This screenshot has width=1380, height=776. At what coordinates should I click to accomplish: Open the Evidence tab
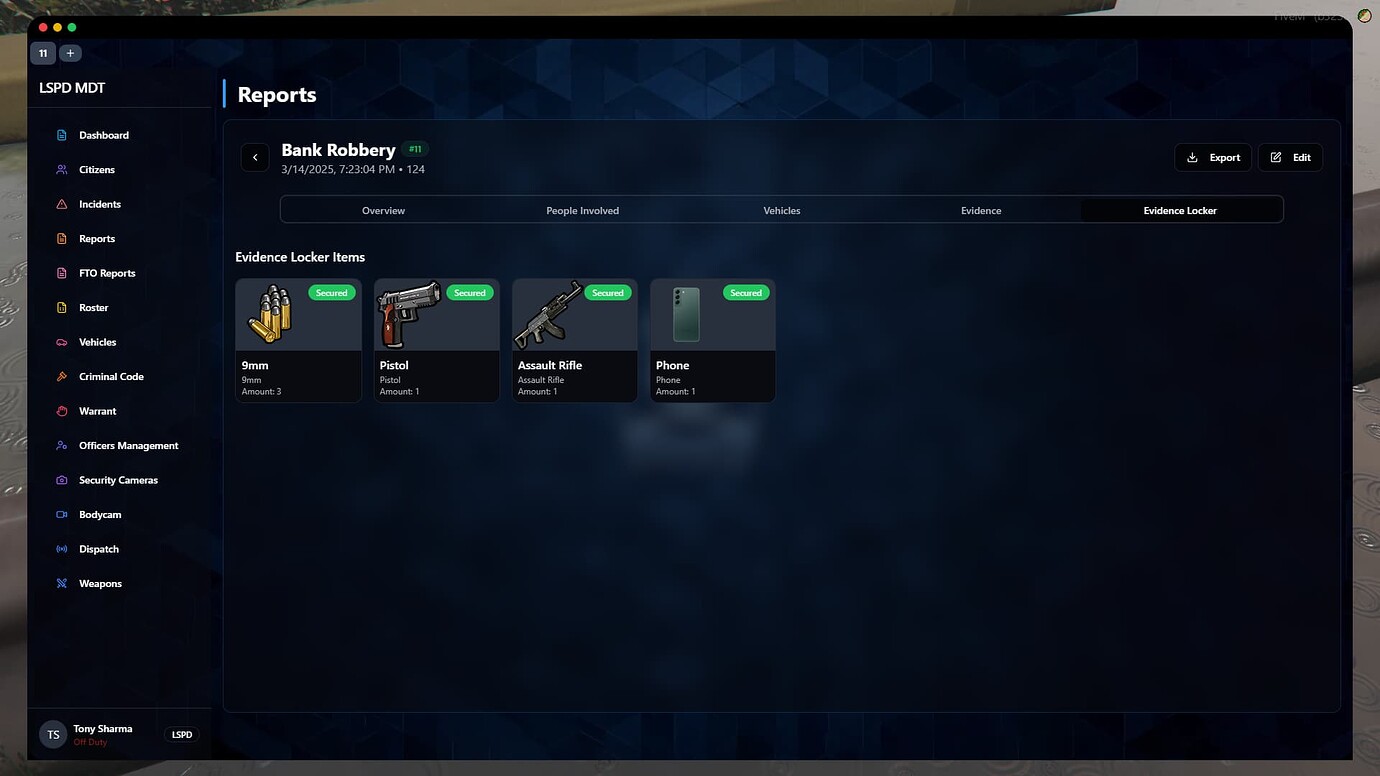tap(981, 210)
